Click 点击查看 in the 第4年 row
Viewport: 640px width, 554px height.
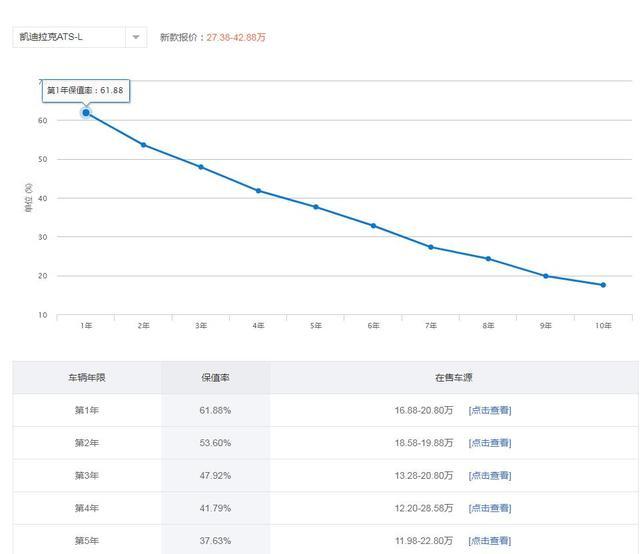(490, 508)
